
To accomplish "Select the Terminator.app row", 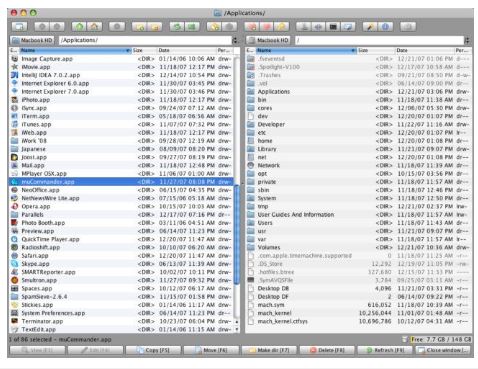I will (x=121, y=321).
